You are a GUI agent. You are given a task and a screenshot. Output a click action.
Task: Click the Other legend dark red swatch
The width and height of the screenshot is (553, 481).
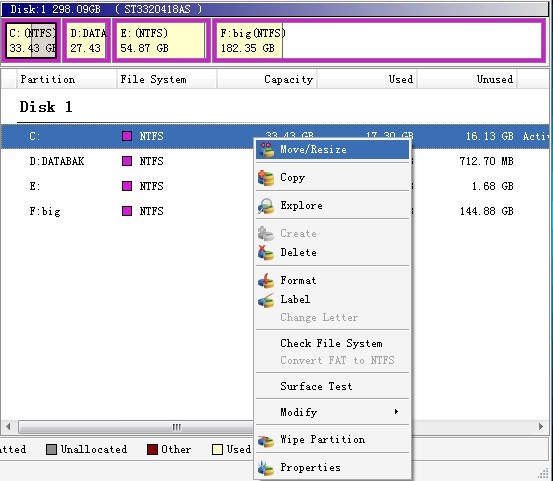coord(152,450)
